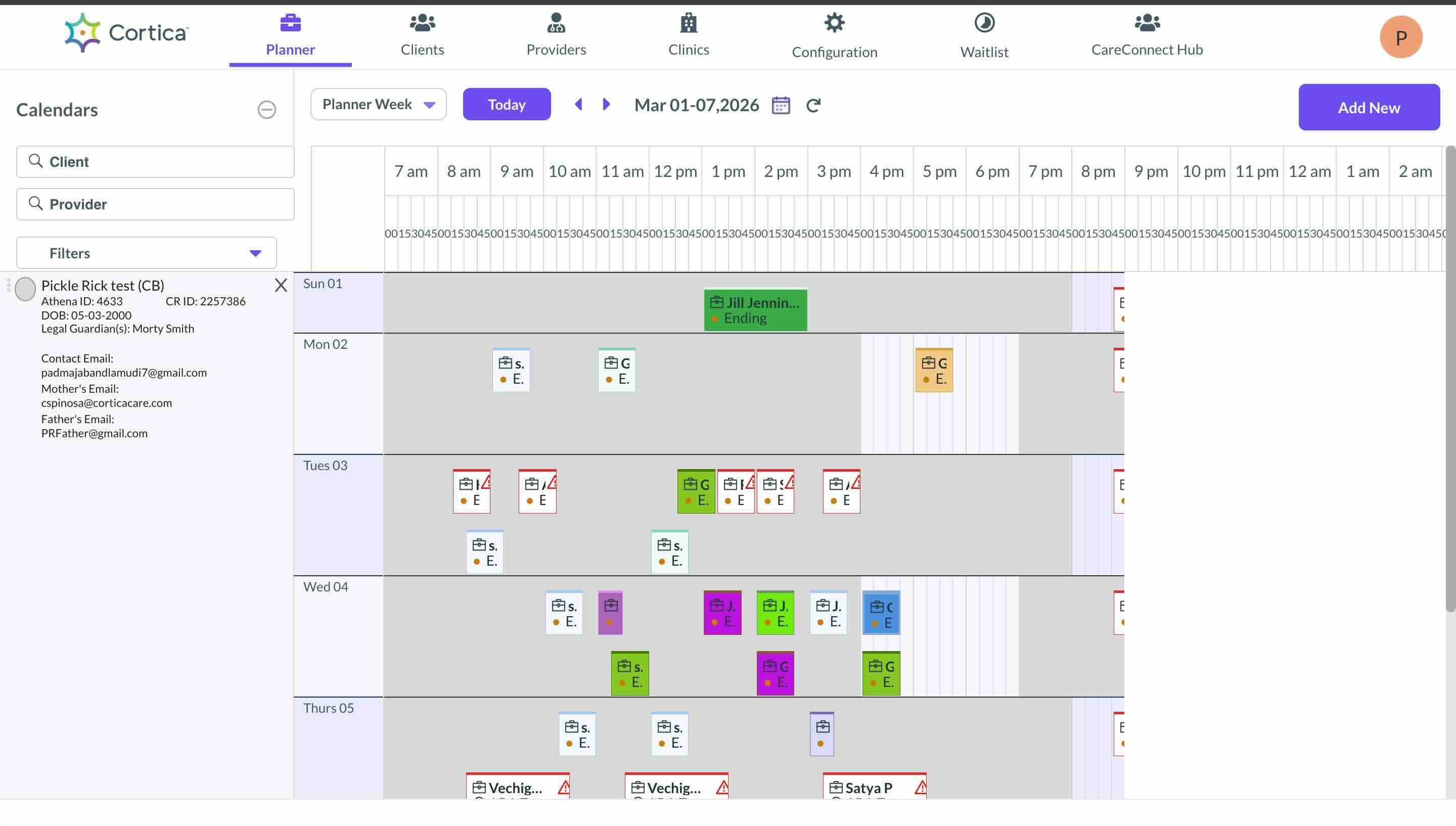Open the Providers tab

pyautogui.click(x=556, y=36)
